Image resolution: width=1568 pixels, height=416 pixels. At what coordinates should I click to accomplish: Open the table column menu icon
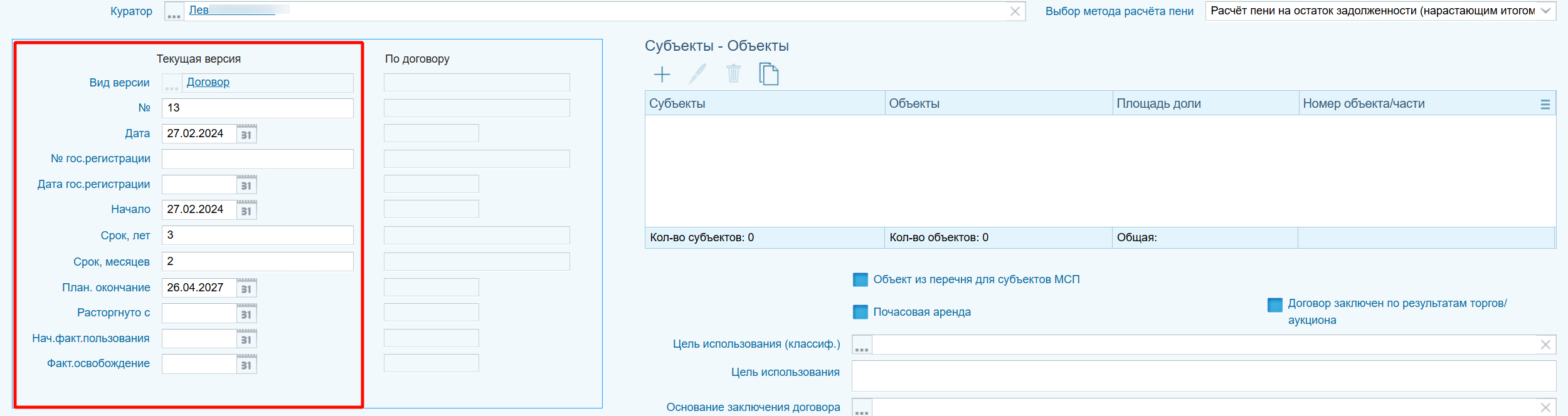[x=1545, y=105]
